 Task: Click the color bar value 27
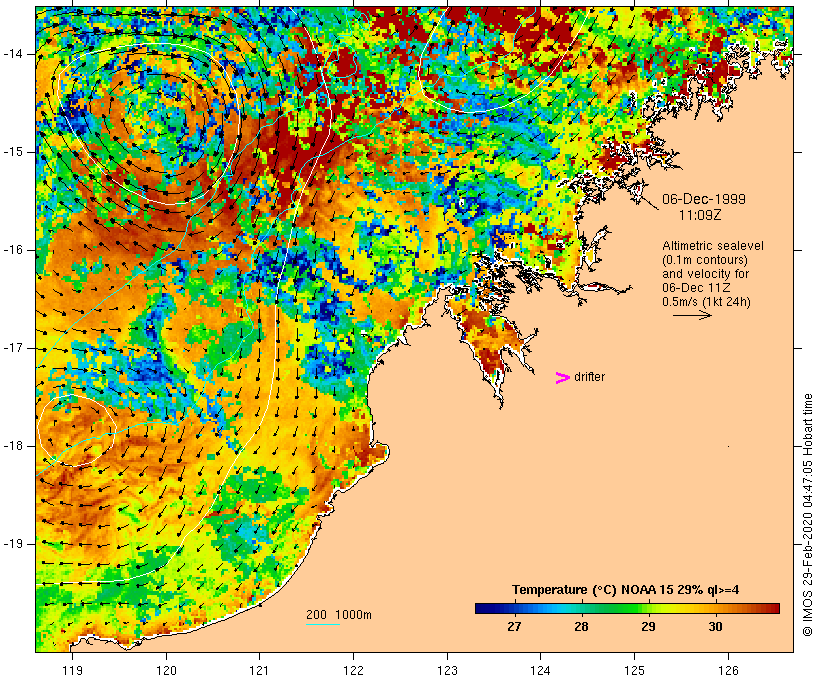click(x=514, y=626)
